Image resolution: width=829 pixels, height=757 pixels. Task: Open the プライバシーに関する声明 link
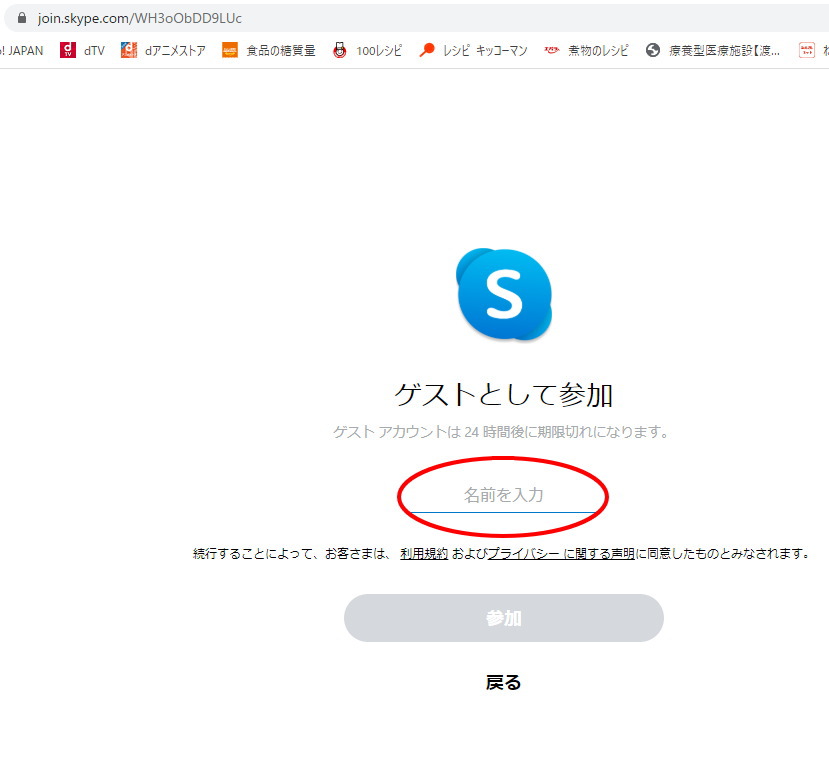coord(560,553)
